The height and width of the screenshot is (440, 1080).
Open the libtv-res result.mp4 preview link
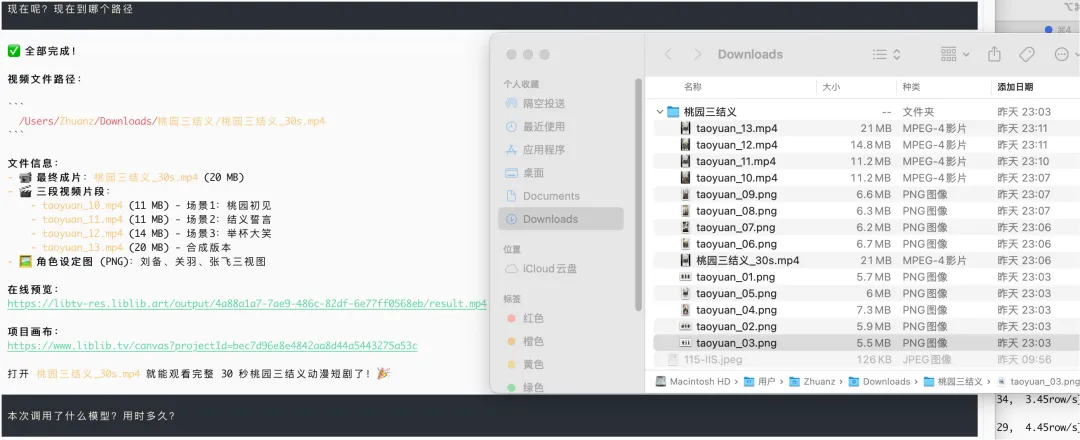pos(247,304)
